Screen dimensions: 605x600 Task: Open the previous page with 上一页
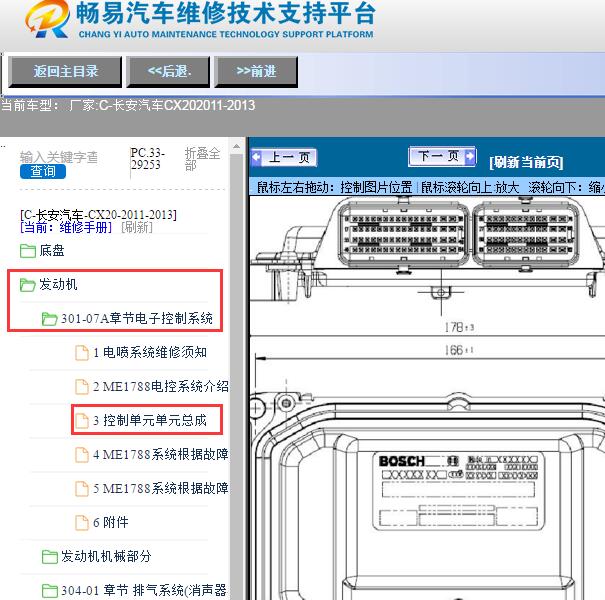[284, 157]
